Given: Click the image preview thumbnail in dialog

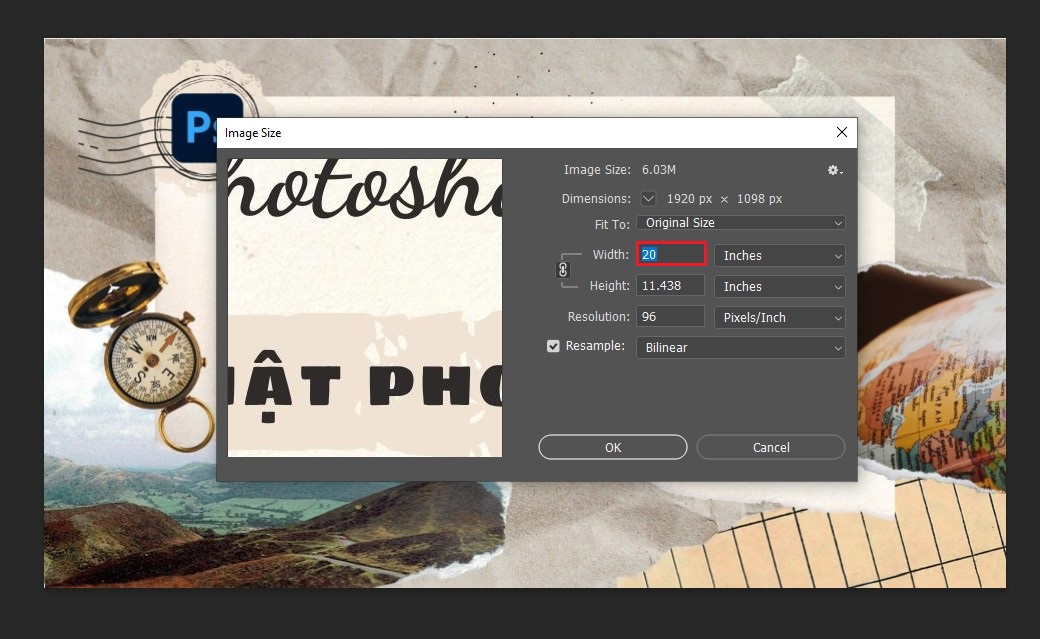Looking at the screenshot, I should click(x=365, y=307).
